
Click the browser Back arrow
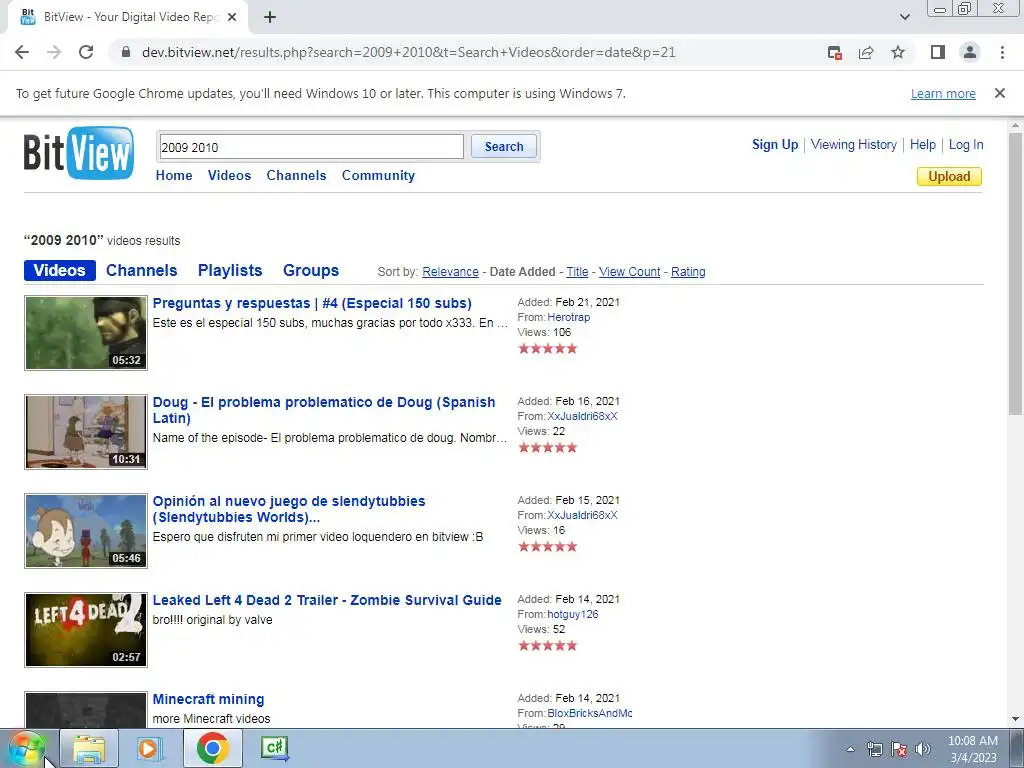(x=22, y=52)
